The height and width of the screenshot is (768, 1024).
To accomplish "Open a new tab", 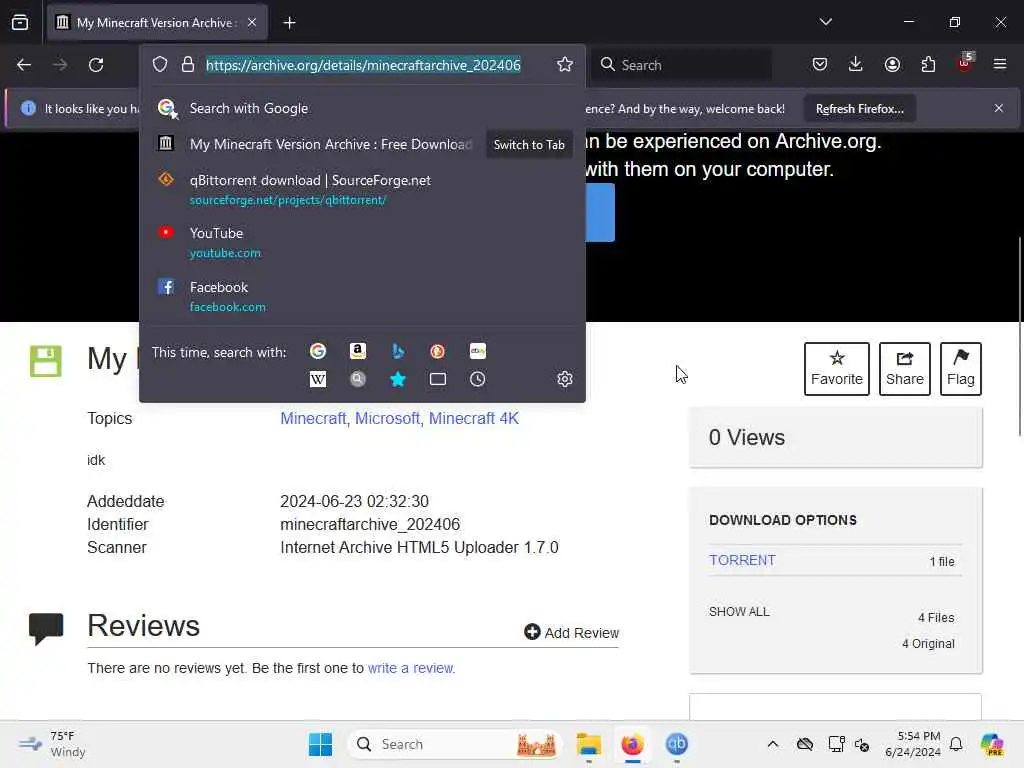I will point(289,23).
